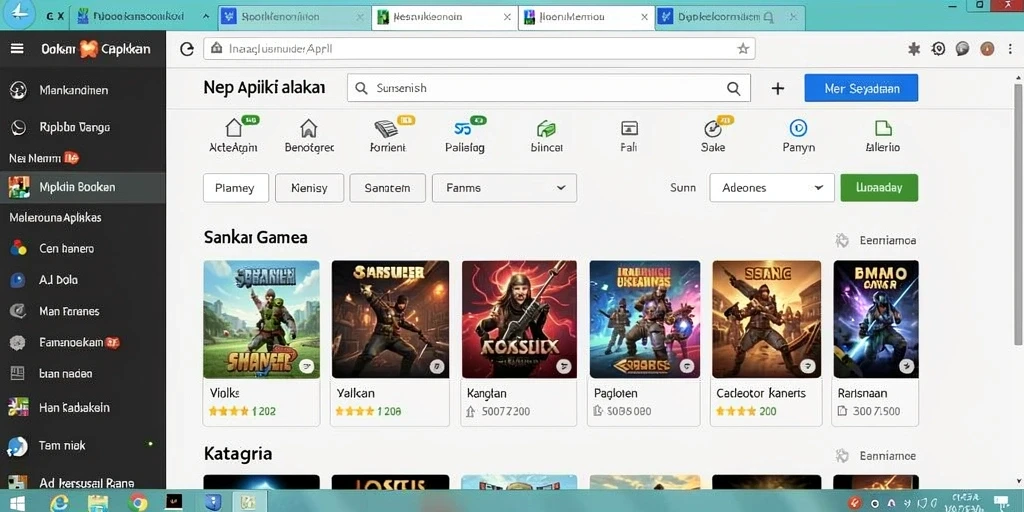Screen dimensions: 1024x512
Task: Switch to the Nesnukleonoin browser tab
Action: coord(444,17)
